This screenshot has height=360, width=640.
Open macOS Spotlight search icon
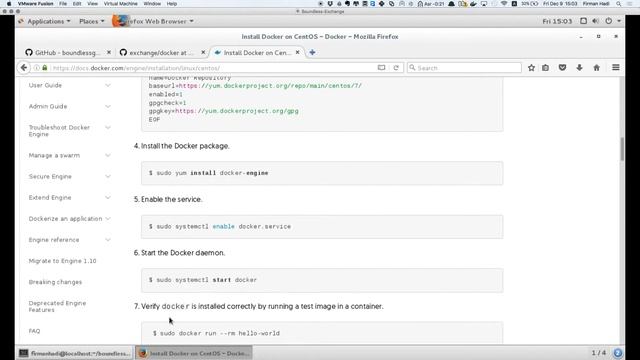[619, 4]
